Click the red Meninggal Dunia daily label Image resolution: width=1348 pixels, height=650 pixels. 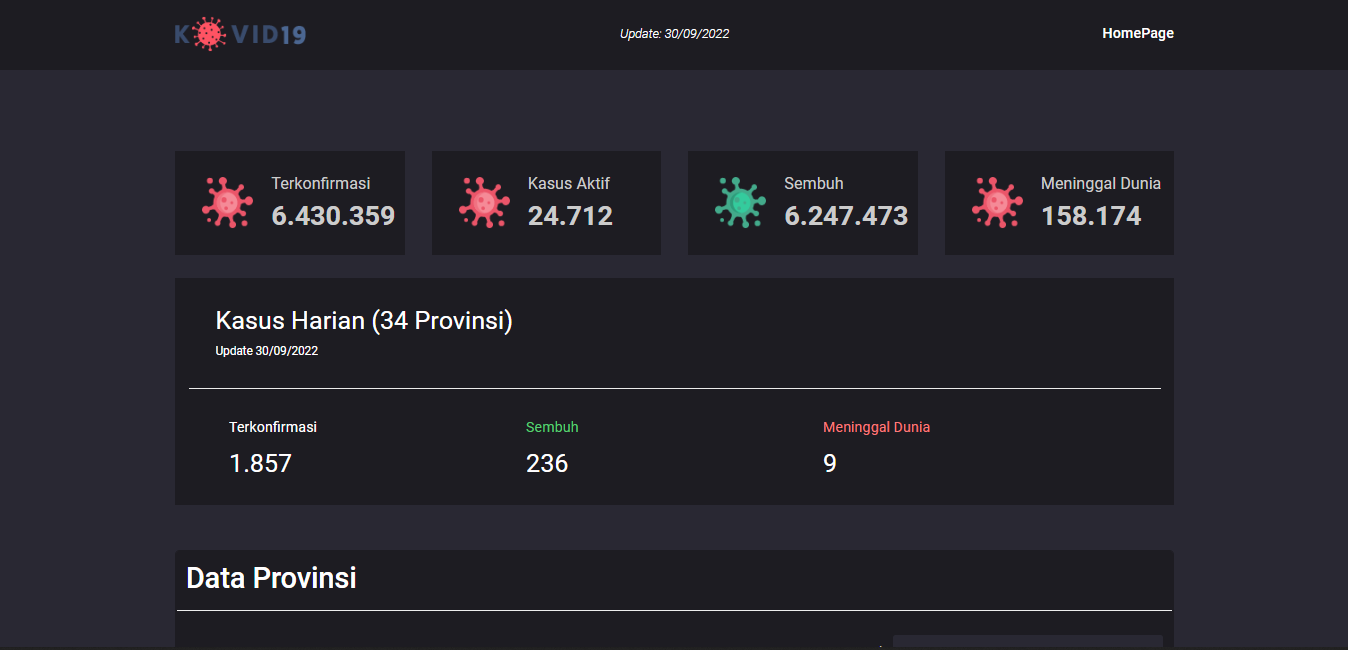pyautogui.click(x=876, y=427)
